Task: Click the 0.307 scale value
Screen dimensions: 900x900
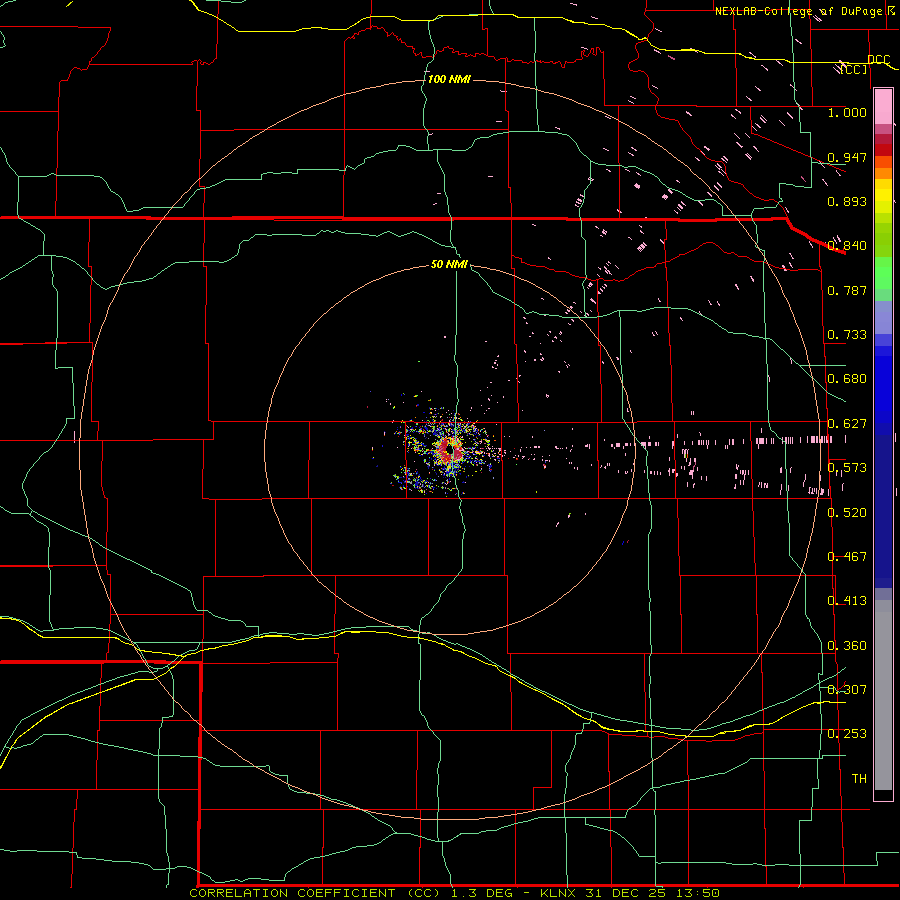Action: pos(847,690)
